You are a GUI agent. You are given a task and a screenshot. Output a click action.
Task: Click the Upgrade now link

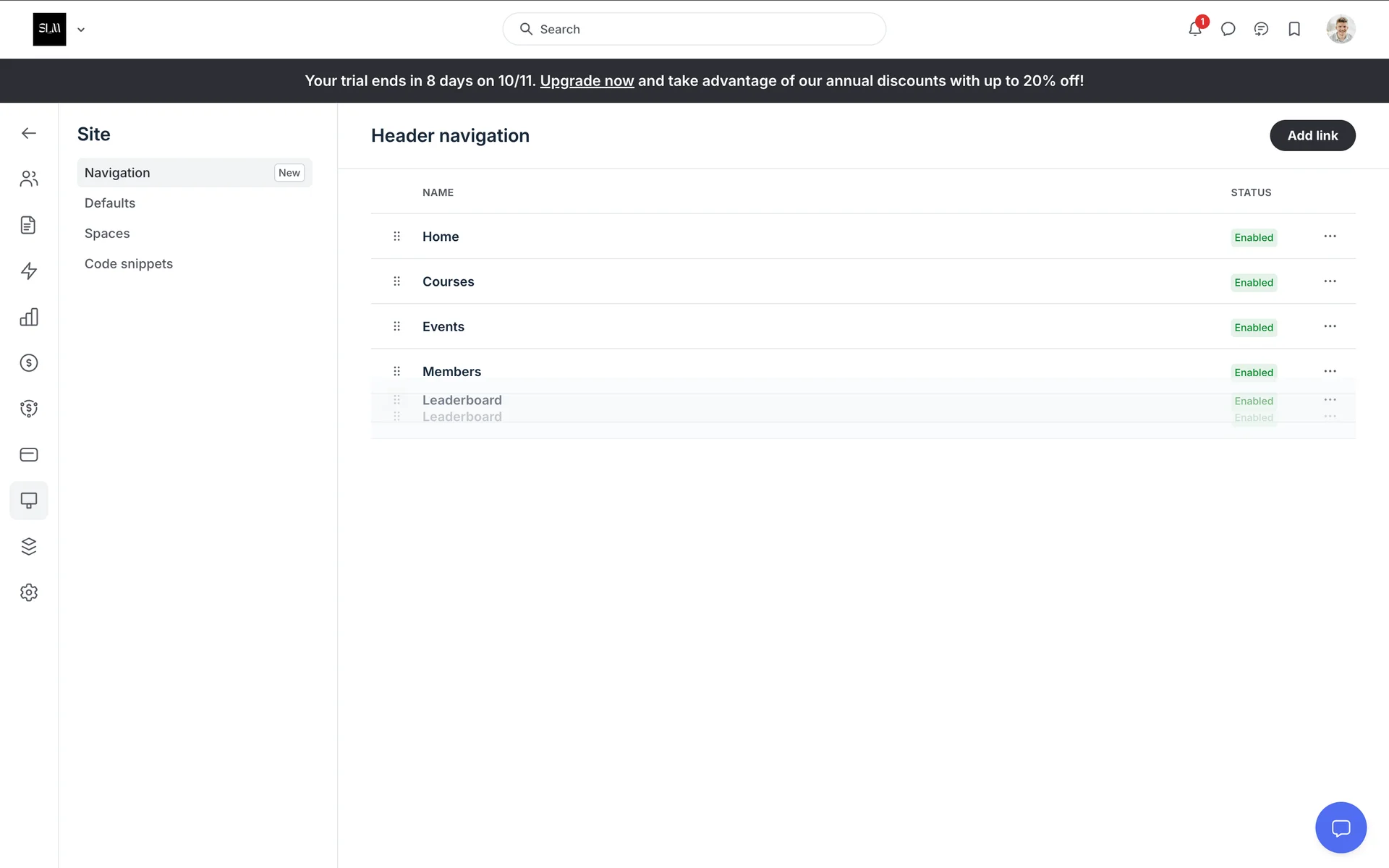pyautogui.click(x=587, y=81)
